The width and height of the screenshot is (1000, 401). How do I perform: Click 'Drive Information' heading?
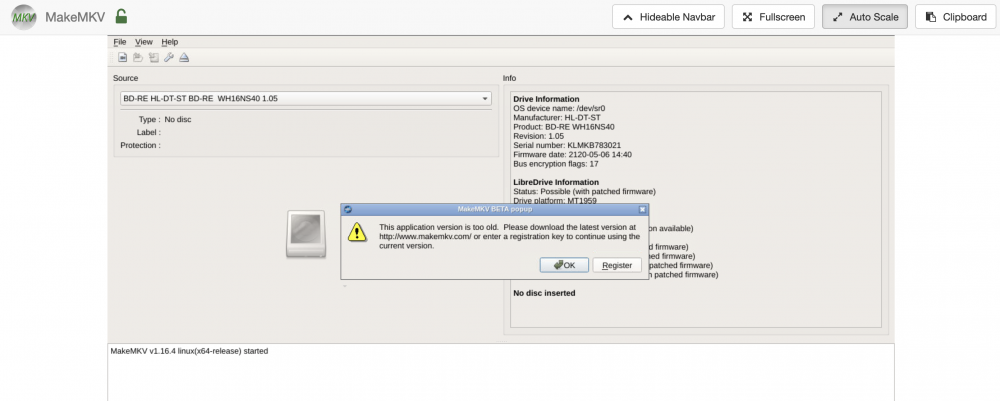[546, 99]
